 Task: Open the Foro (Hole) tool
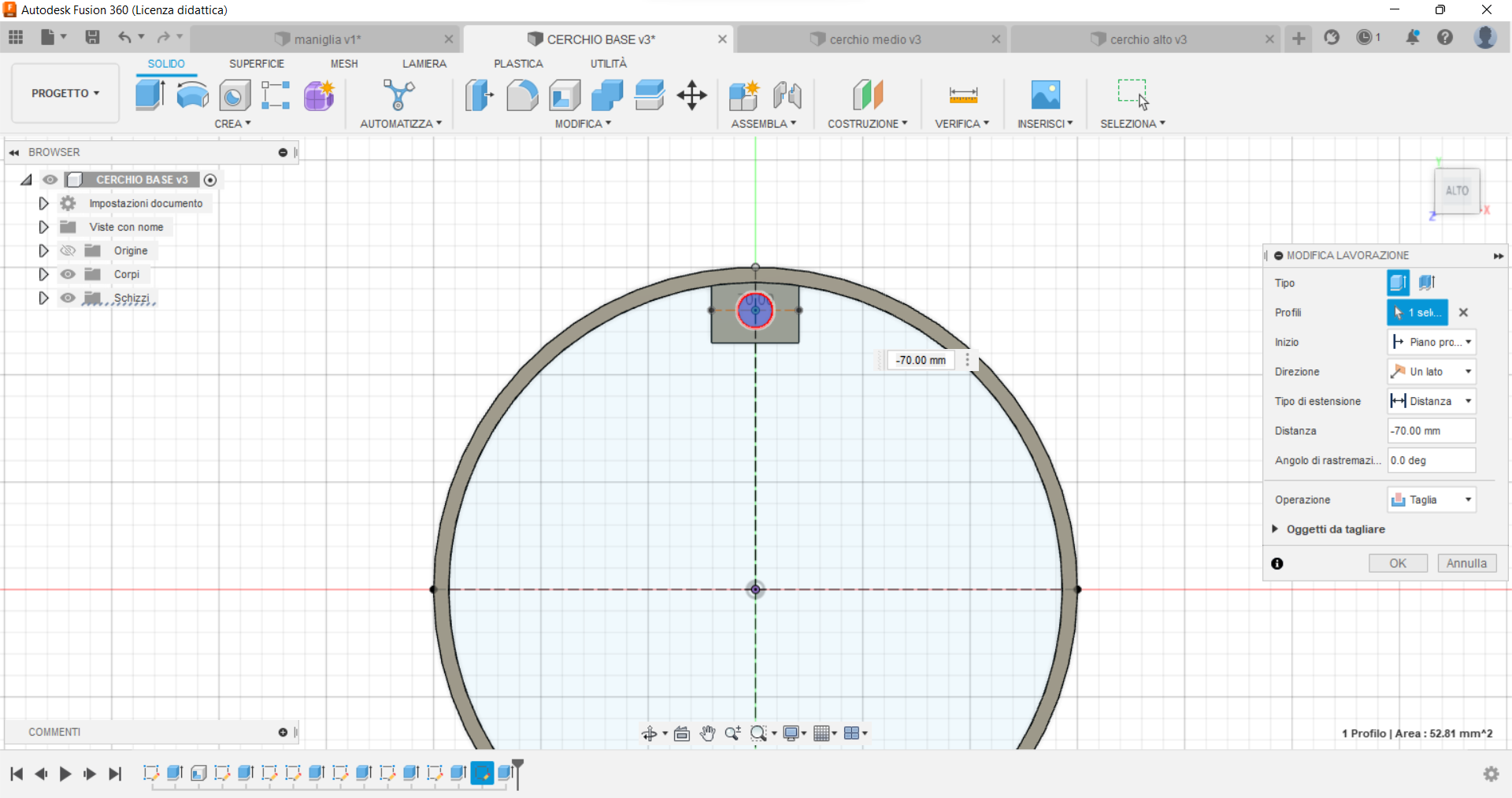tap(234, 95)
